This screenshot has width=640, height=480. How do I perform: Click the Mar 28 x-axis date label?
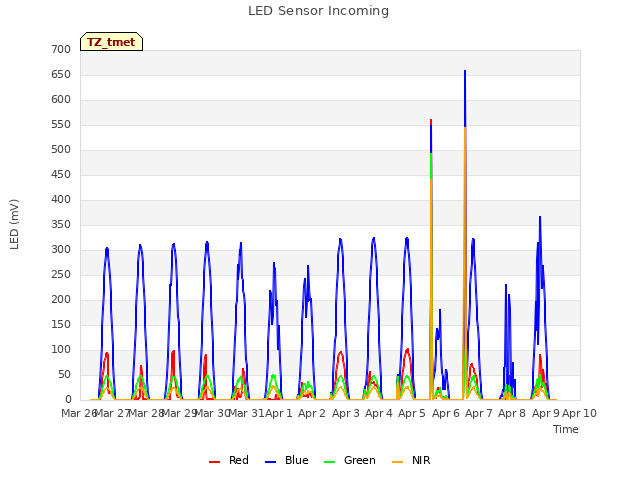pos(146,413)
